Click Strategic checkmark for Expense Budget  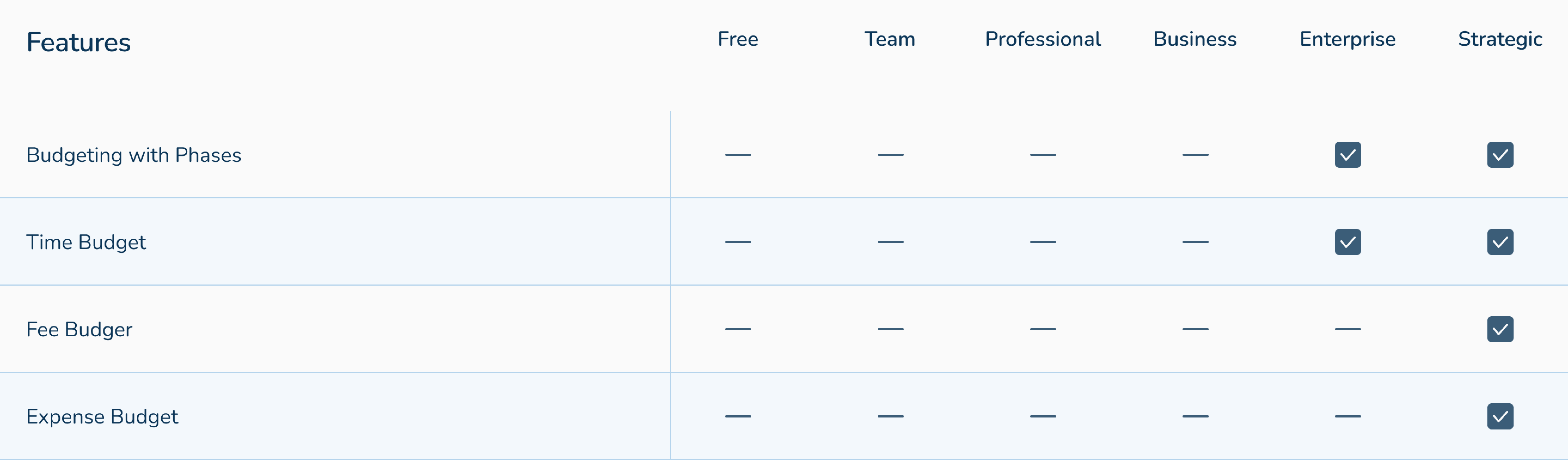[1500, 416]
